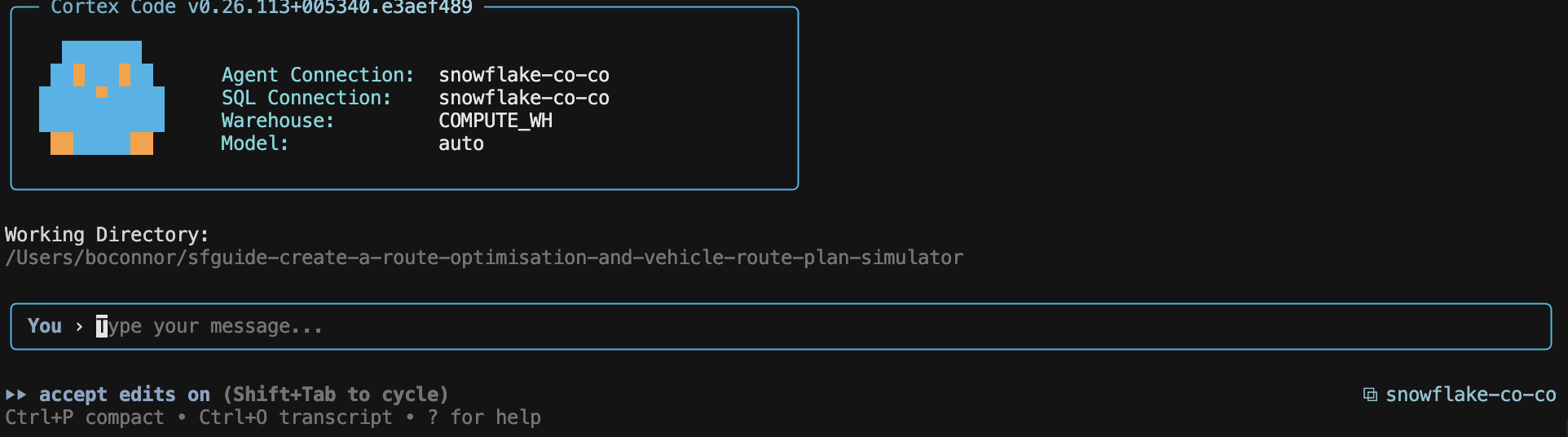Select the Ctrl+P compact shortcut hint
1568x437 pixels.
click(x=84, y=417)
